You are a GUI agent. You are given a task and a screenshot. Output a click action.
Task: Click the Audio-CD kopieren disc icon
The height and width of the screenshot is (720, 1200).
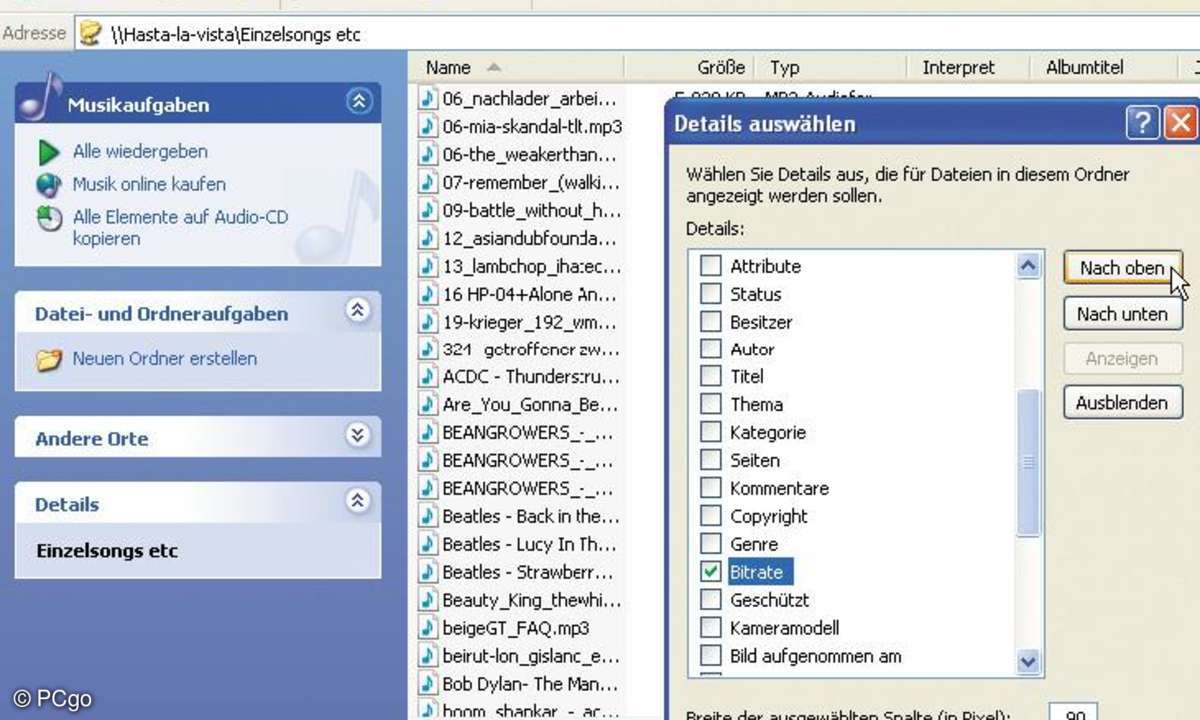pyautogui.click(x=49, y=218)
